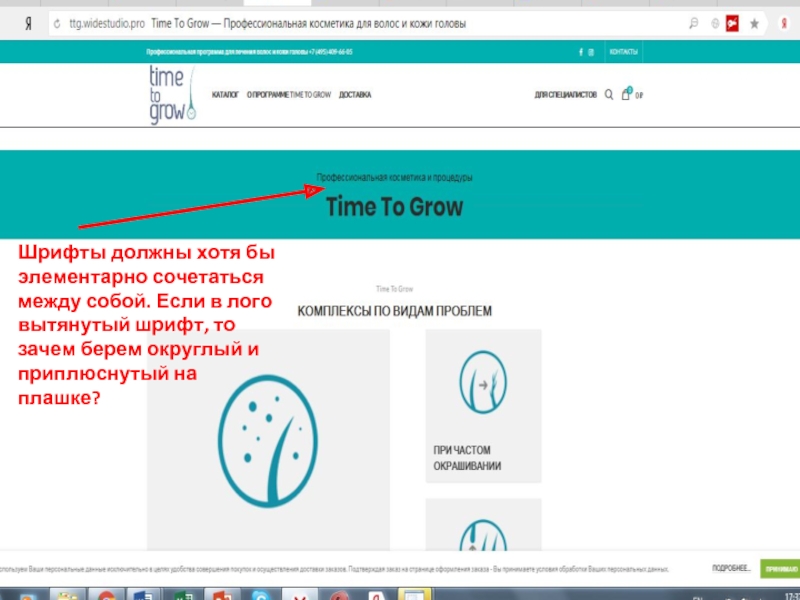Open Word from the Windows taskbar
The width and height of the screenshot is (800, 600).
click(142, 594)
